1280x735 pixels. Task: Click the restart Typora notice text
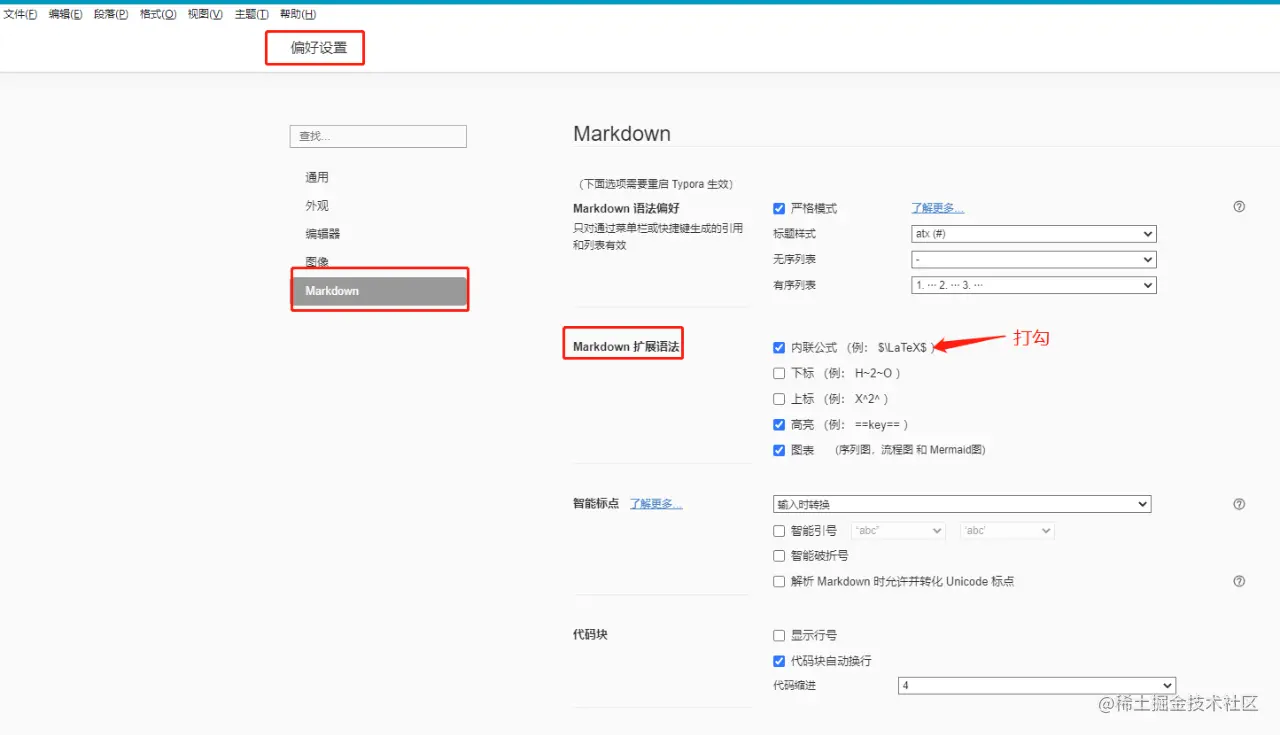[x=656, y=184]
